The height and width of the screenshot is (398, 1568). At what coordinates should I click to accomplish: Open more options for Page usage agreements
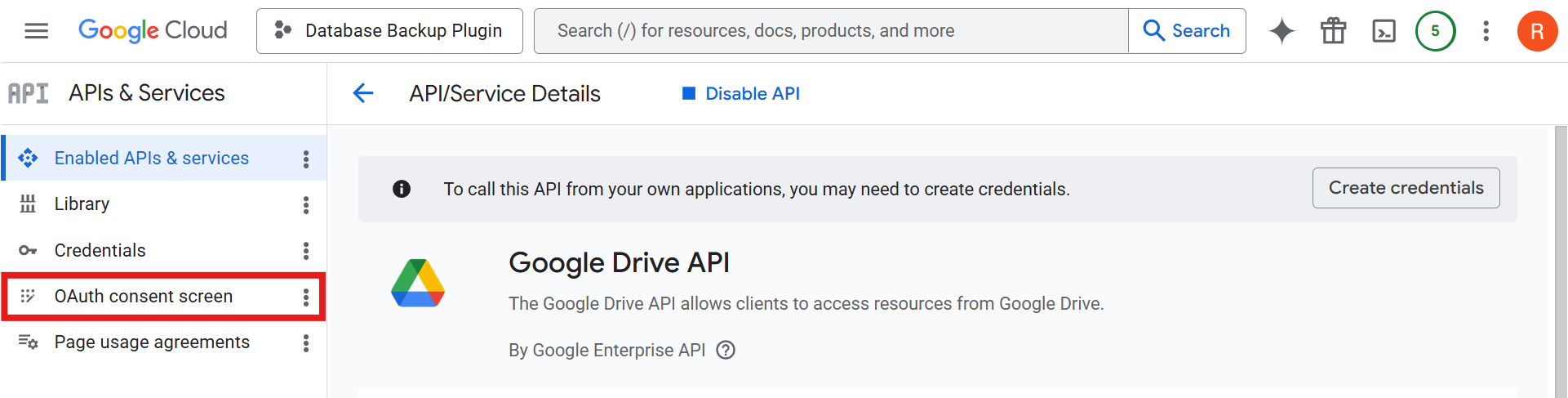click(306, 342)
